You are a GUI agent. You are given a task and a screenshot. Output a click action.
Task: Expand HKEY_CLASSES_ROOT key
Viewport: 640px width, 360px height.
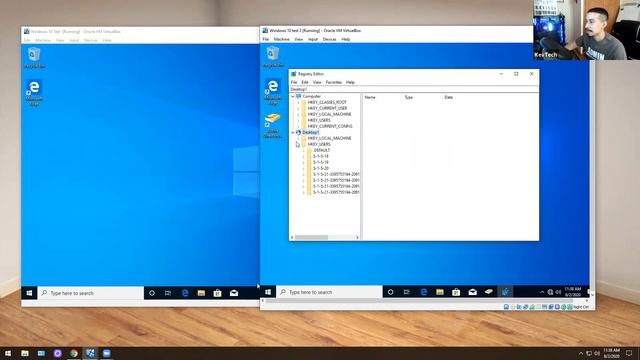[298, 102]
